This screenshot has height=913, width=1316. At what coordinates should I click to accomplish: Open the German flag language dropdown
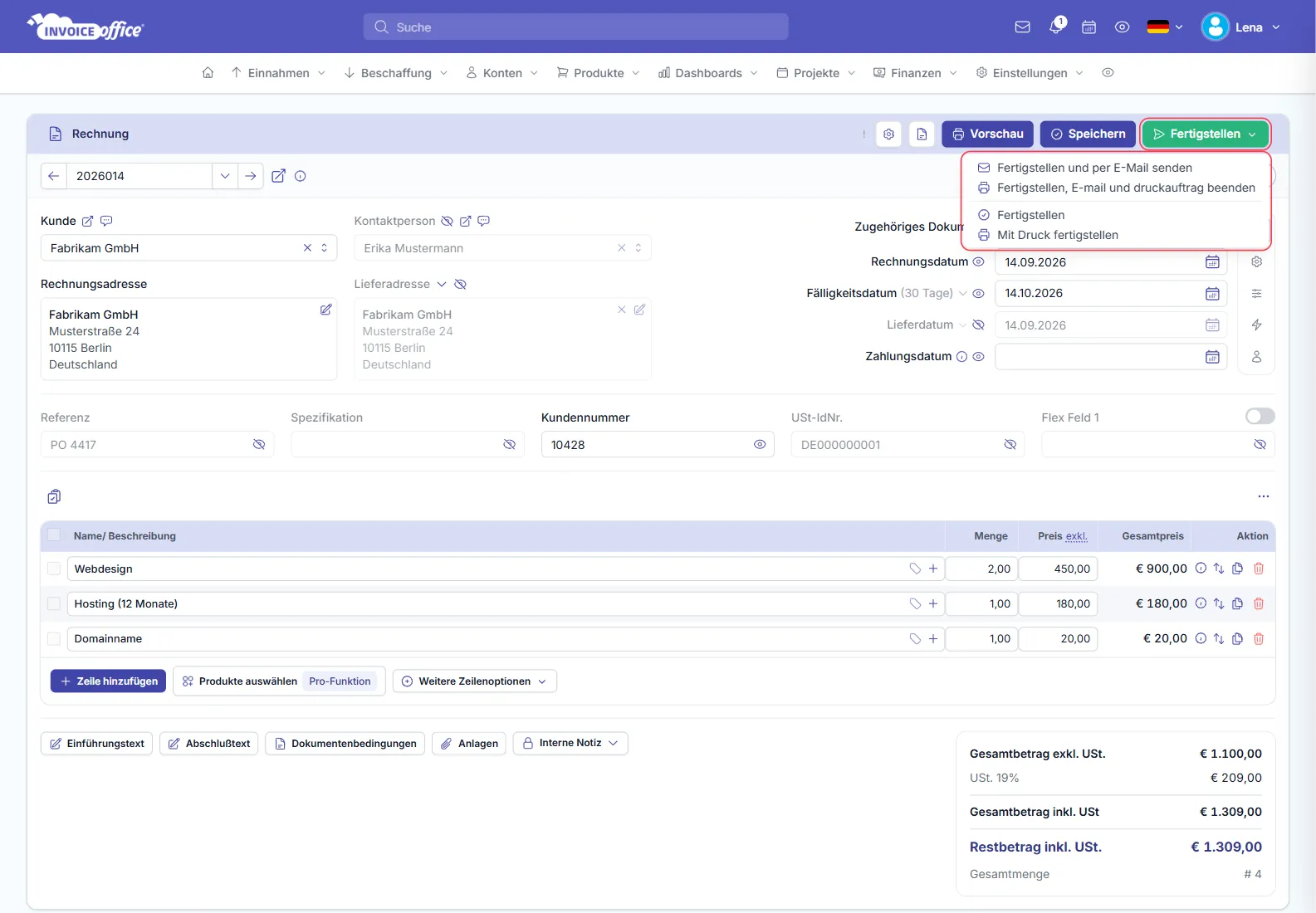(x=1164, y=27)
